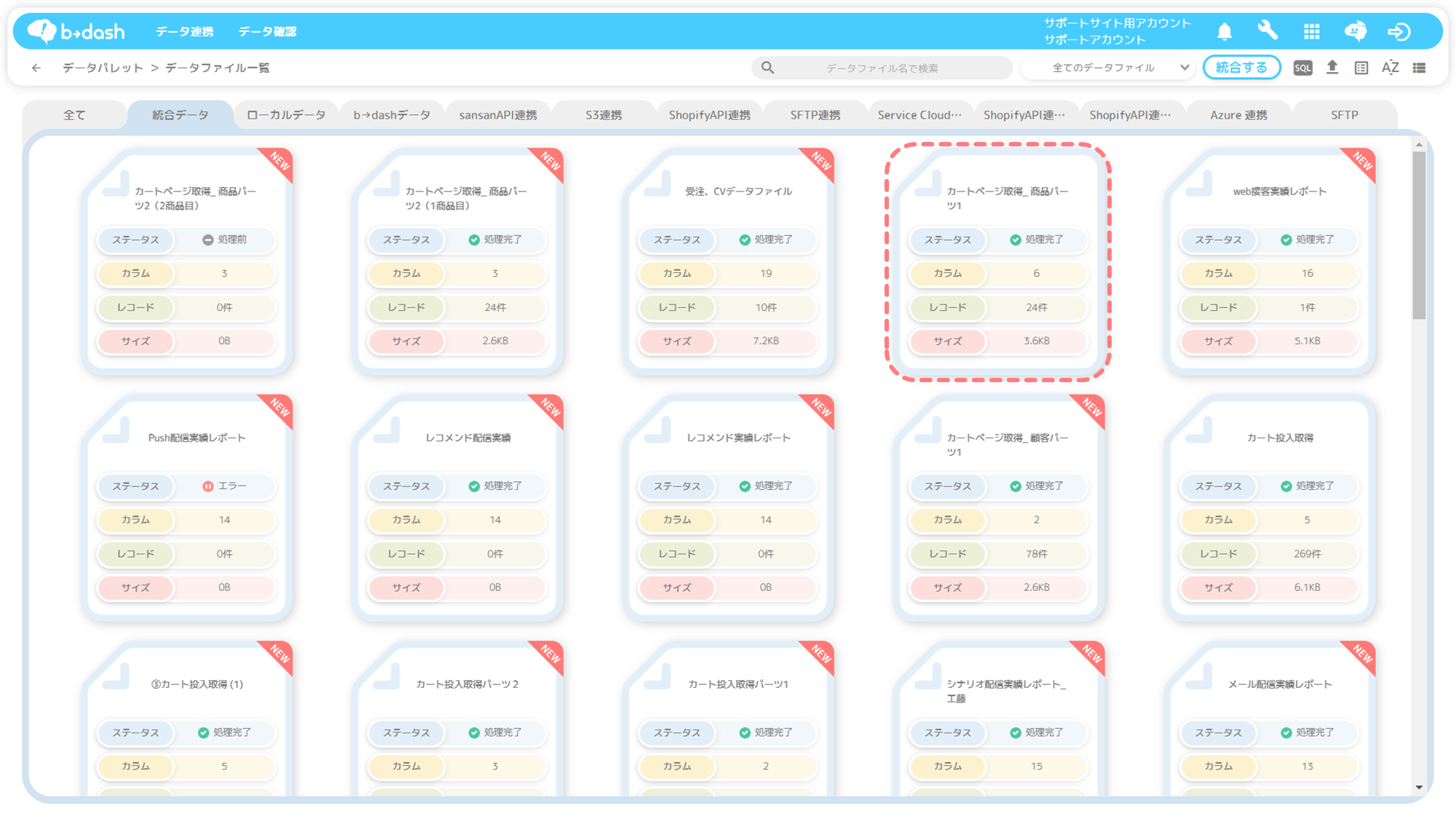The image size is (1456, 819).
Task: Click the scrollbar down arrow
Action: [1419, 787]
